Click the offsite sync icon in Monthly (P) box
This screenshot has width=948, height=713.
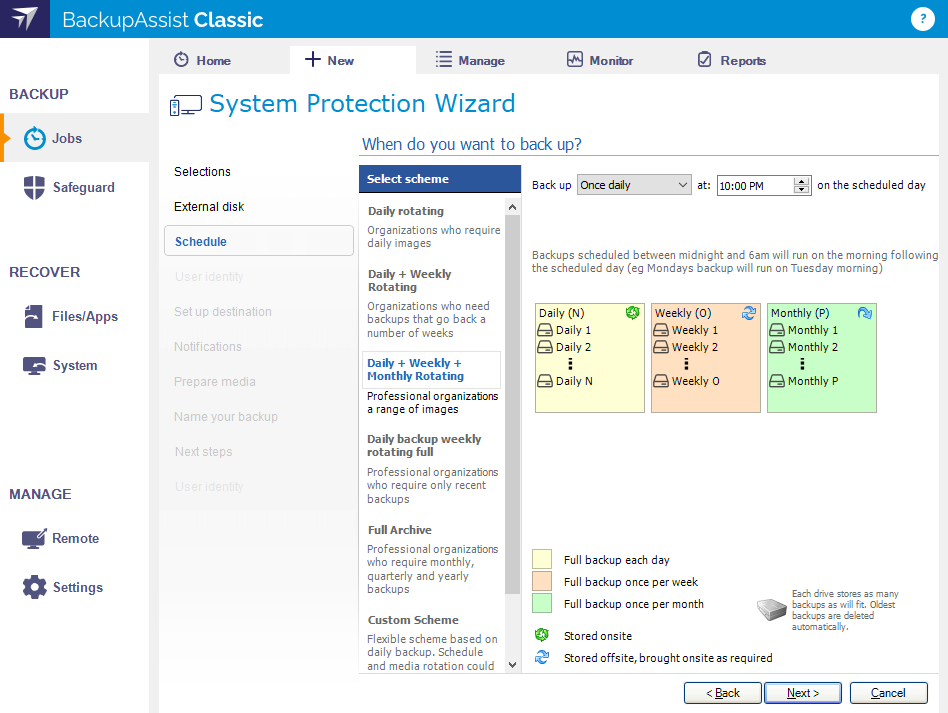tap(865, 313)
